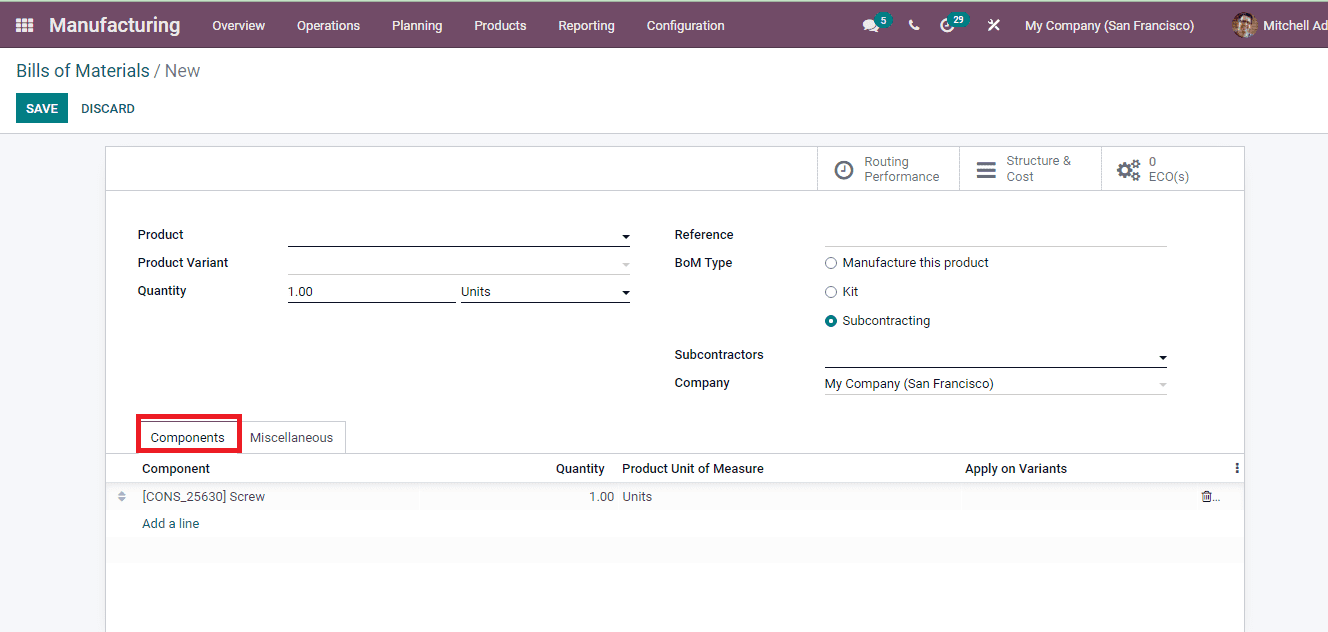Open the Product dropdown
Image resolution: width=1328 pixels, height=632 pixels.
click(x=625, y=237)
